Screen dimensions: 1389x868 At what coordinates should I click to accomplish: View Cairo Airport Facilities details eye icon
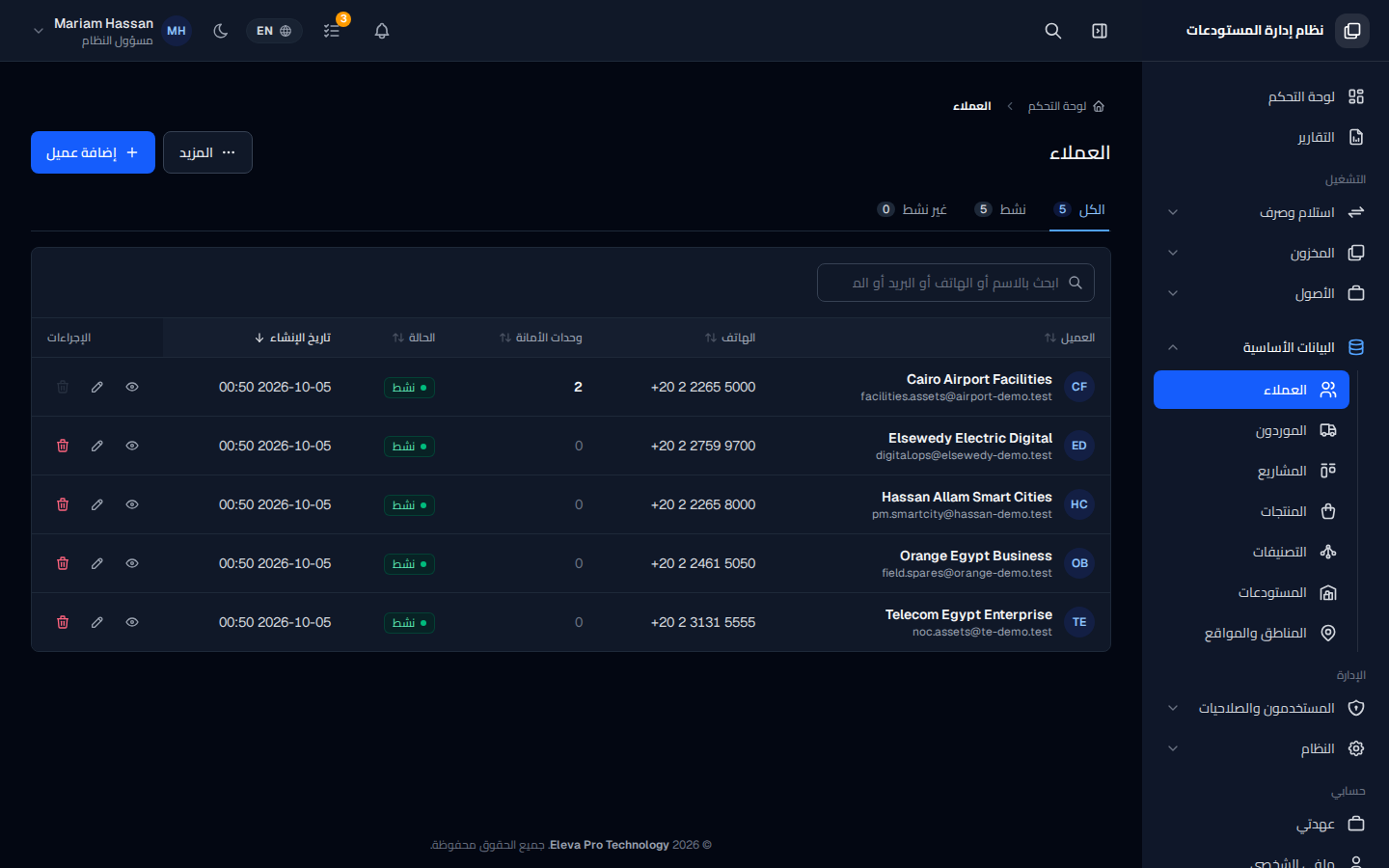[x=132, y=387]
